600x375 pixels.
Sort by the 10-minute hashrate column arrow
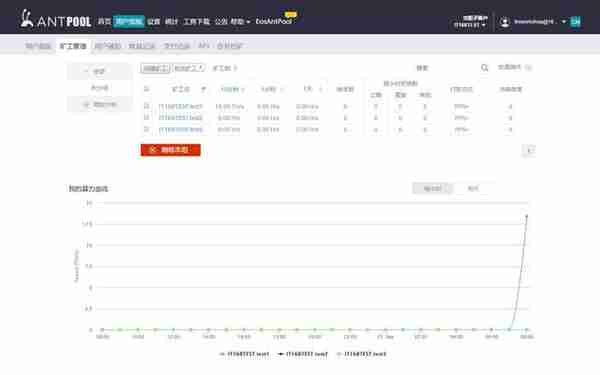(x=243, y=90)
